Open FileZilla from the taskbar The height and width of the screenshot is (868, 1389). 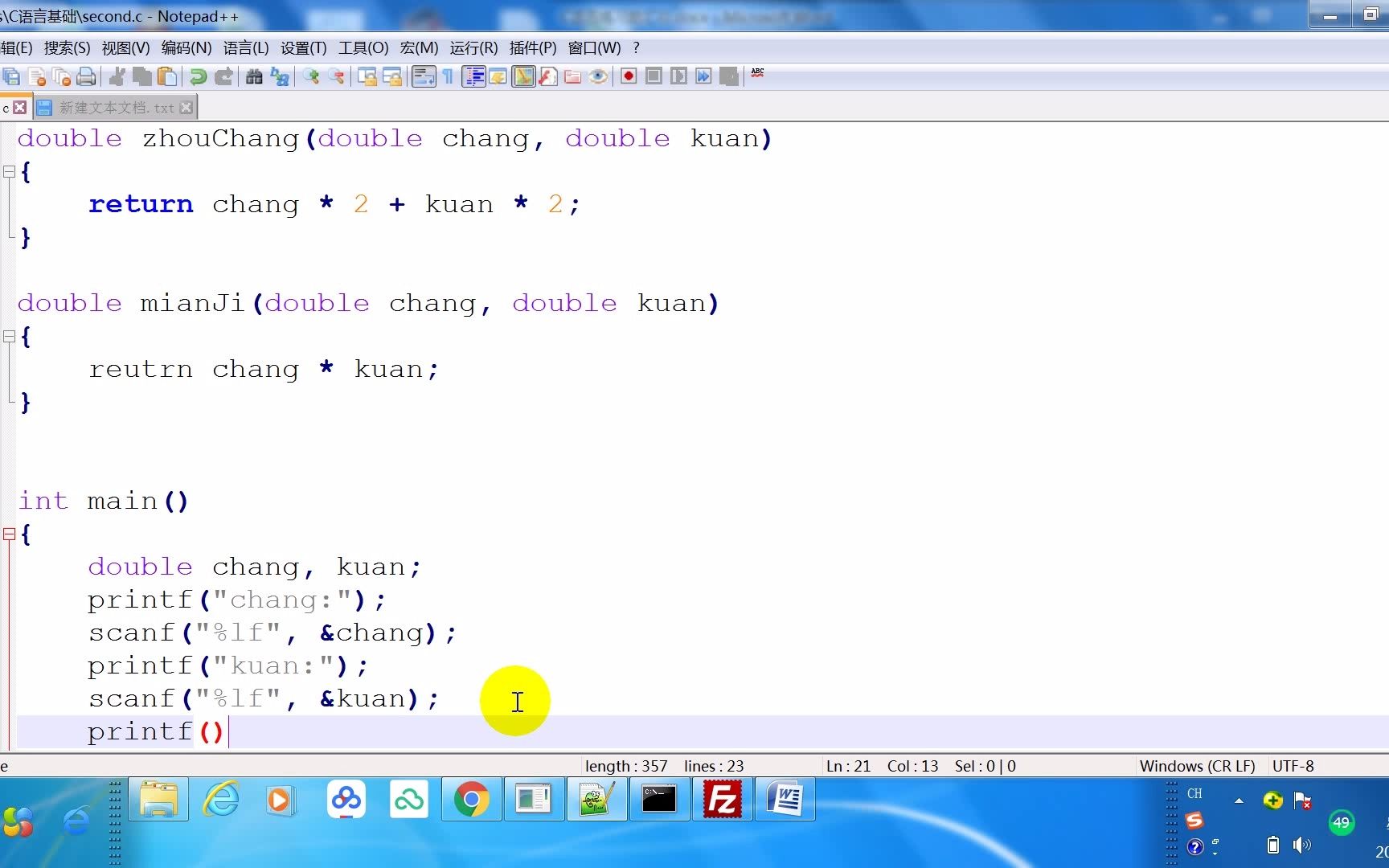click(722, 800)
